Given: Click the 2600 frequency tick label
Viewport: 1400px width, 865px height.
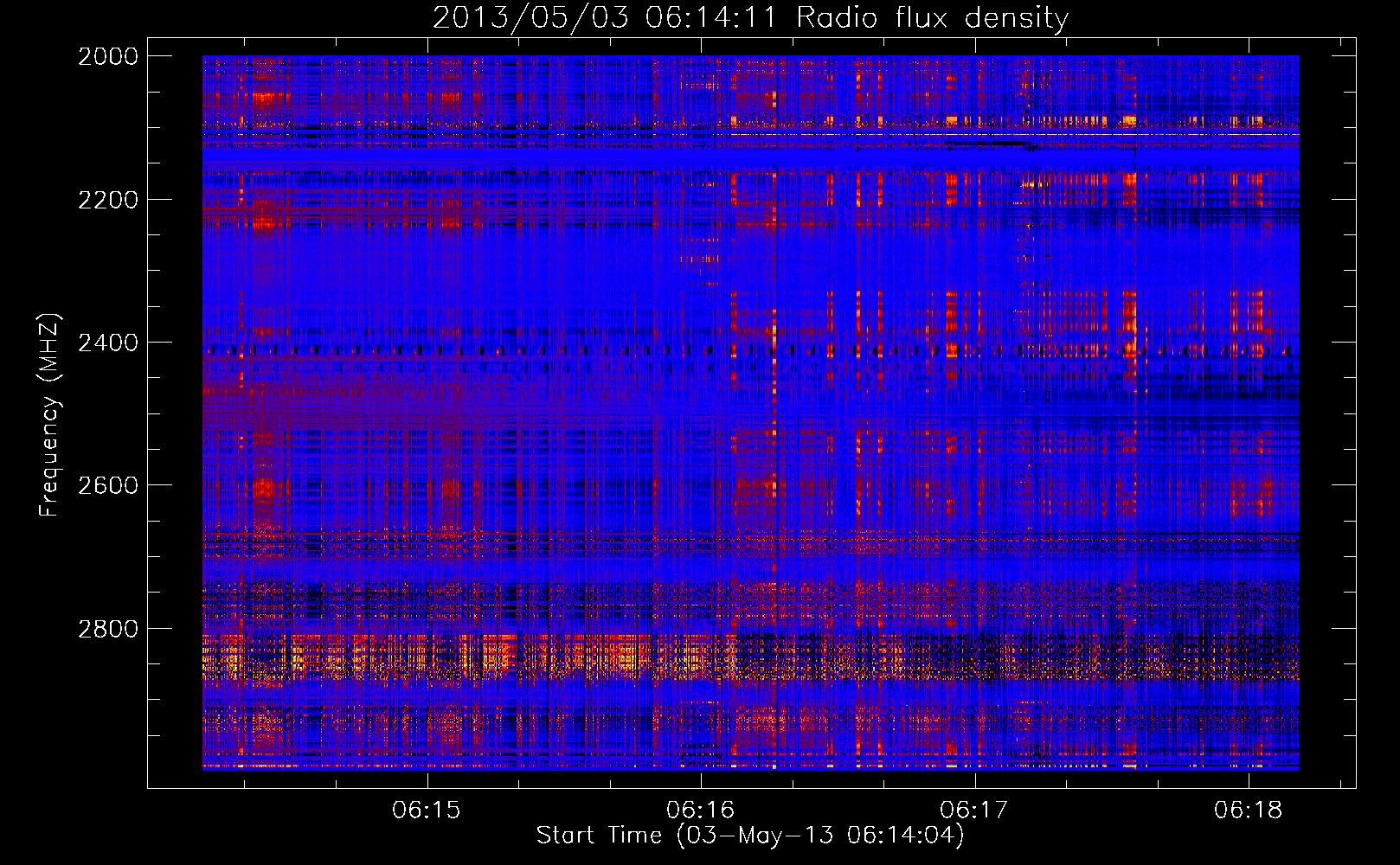Looking at the screenshot, I should pyautogui.click(x=108, y=485).
